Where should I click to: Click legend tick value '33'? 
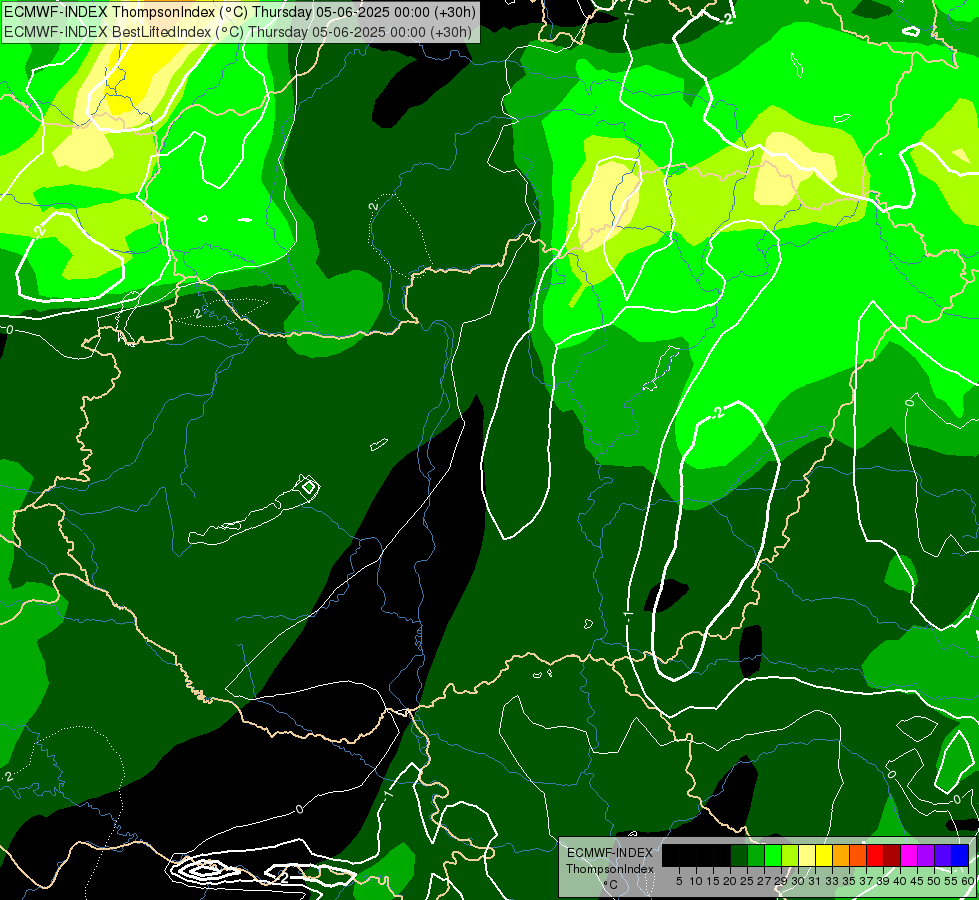coord(833,881)
